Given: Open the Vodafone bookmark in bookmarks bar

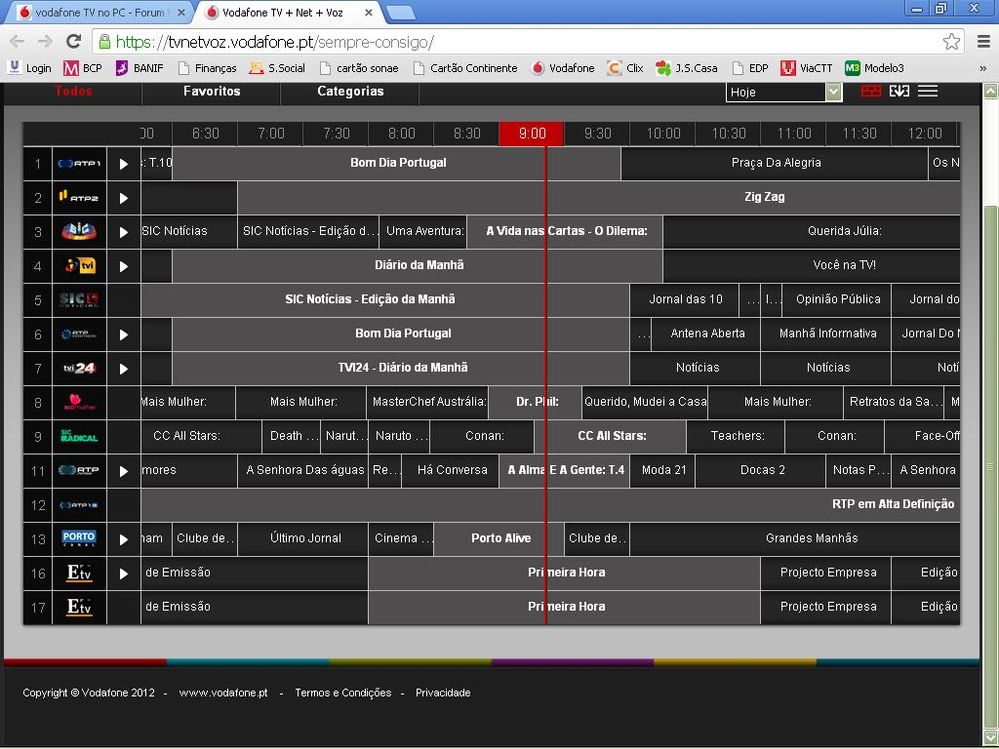Looking at the screenshot, I should pyautogui.click(x=563, y=68).
